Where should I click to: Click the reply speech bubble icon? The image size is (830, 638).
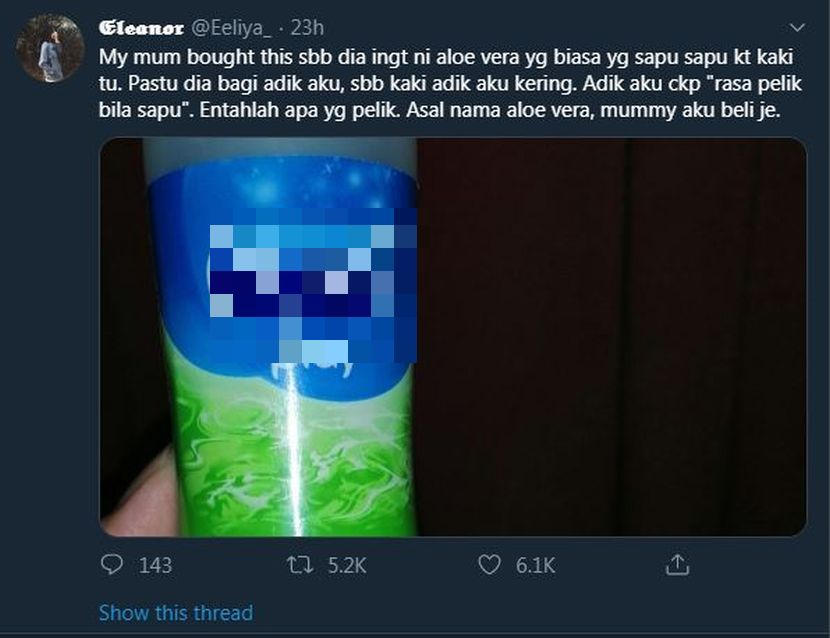pos(112,565)
